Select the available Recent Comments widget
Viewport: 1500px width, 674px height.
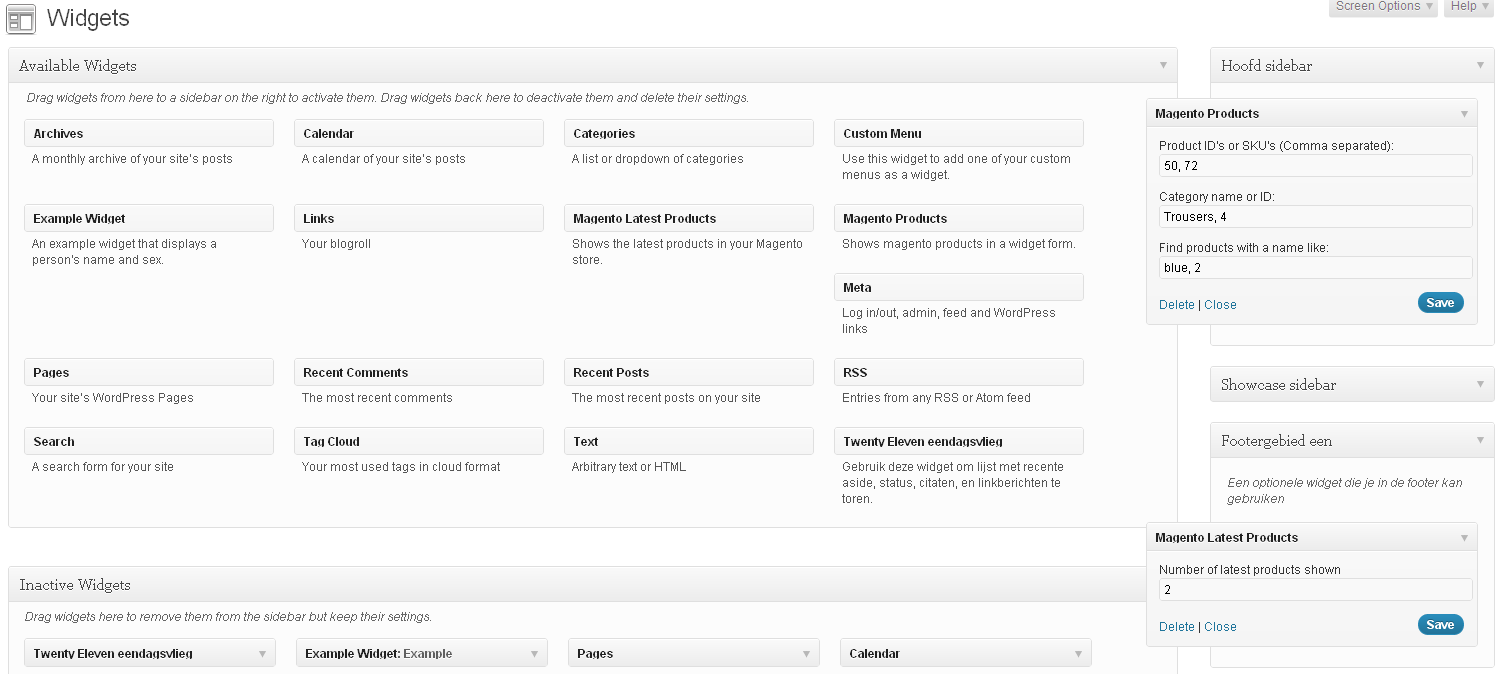point(419,372)
